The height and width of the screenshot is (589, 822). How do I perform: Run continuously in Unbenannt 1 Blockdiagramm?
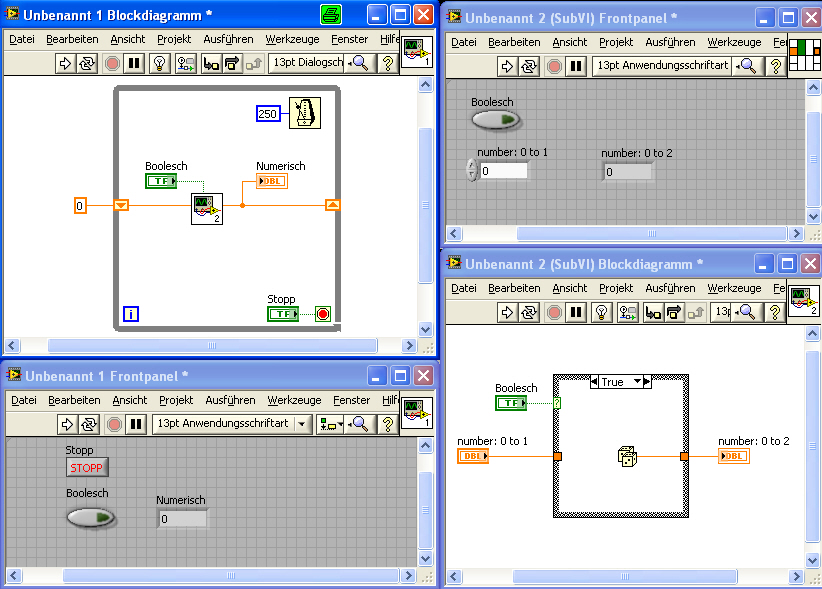point(86,63)
